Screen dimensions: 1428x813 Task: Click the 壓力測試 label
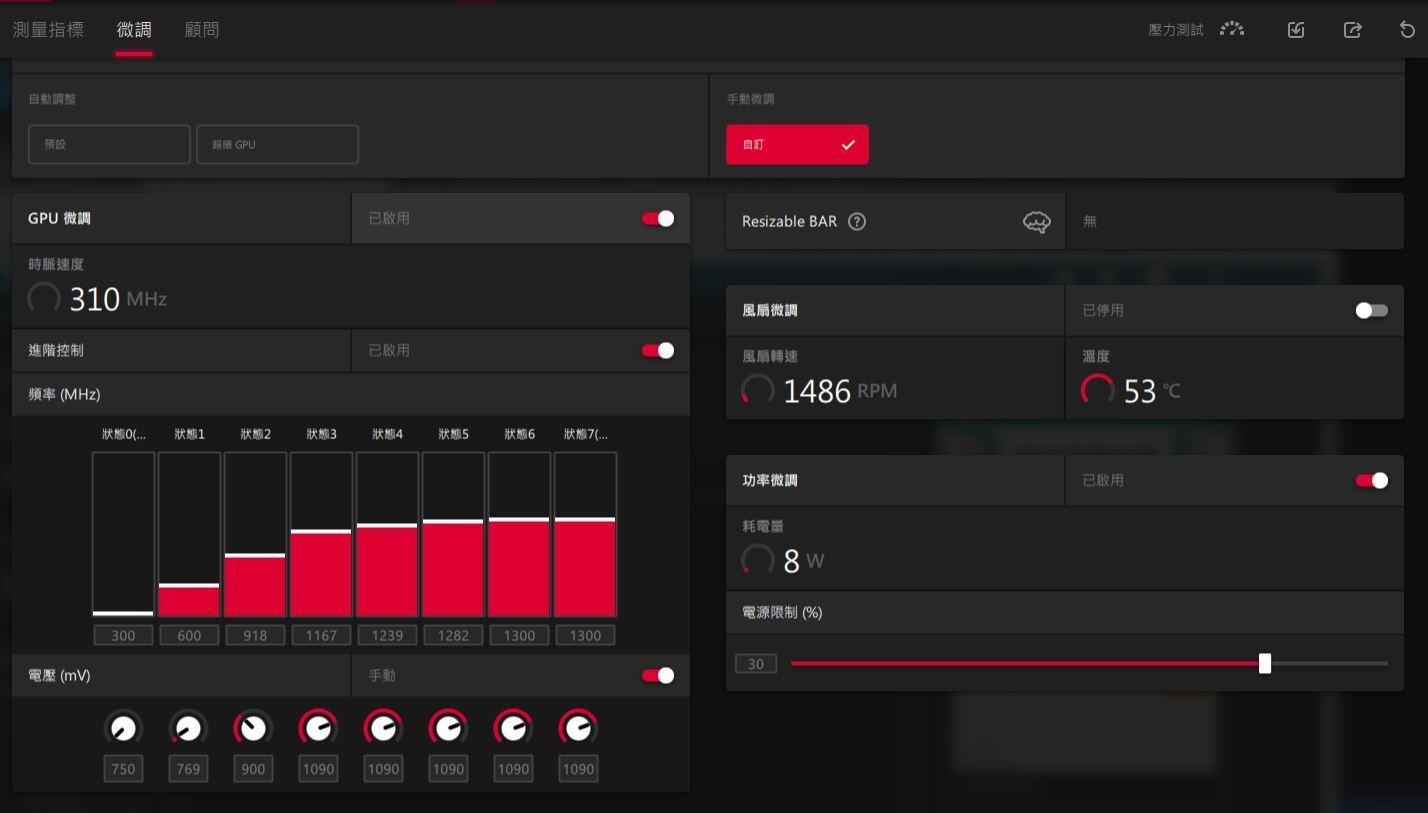(x=1176, y=30)
